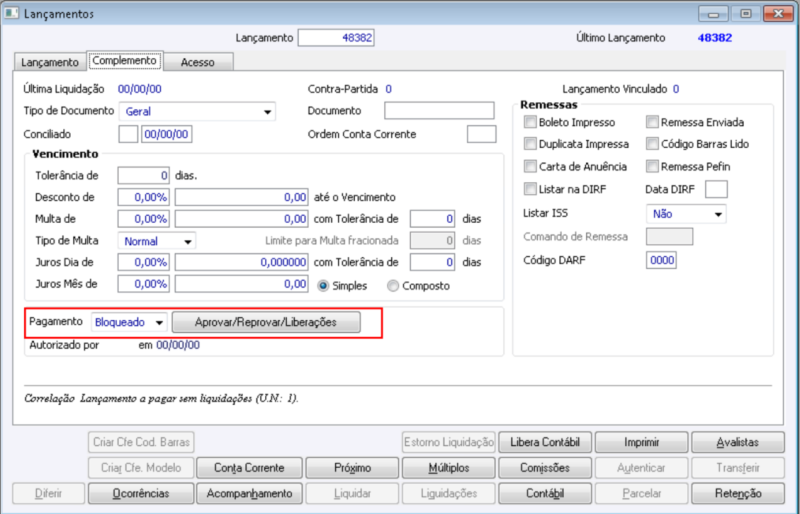
Task: Click the Lançamentos window title icon
Action: pos(11,13)
